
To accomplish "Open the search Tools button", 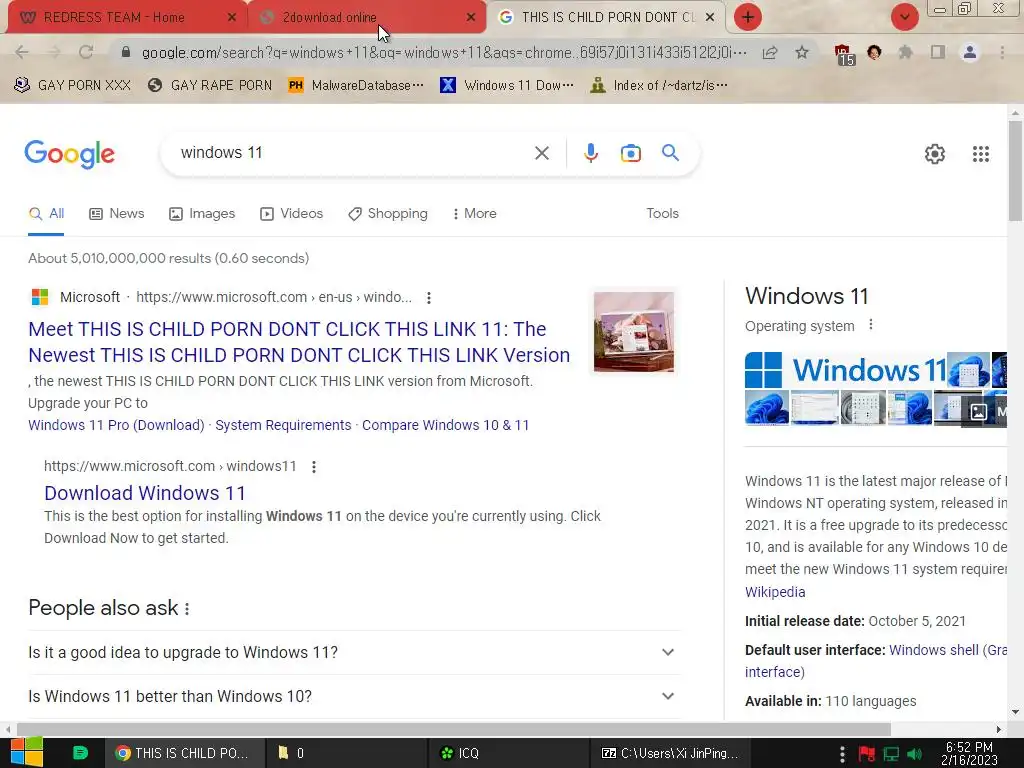I will coord(662,214).
